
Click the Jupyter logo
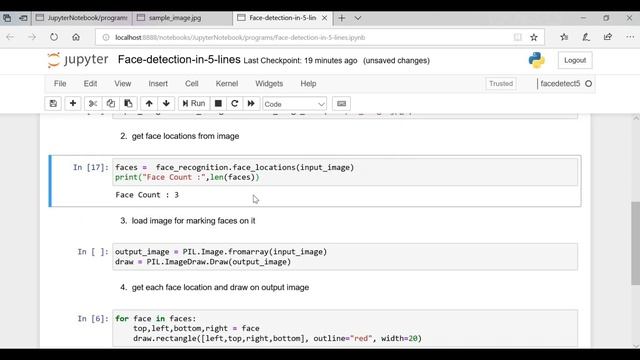(x=78, y=60)
